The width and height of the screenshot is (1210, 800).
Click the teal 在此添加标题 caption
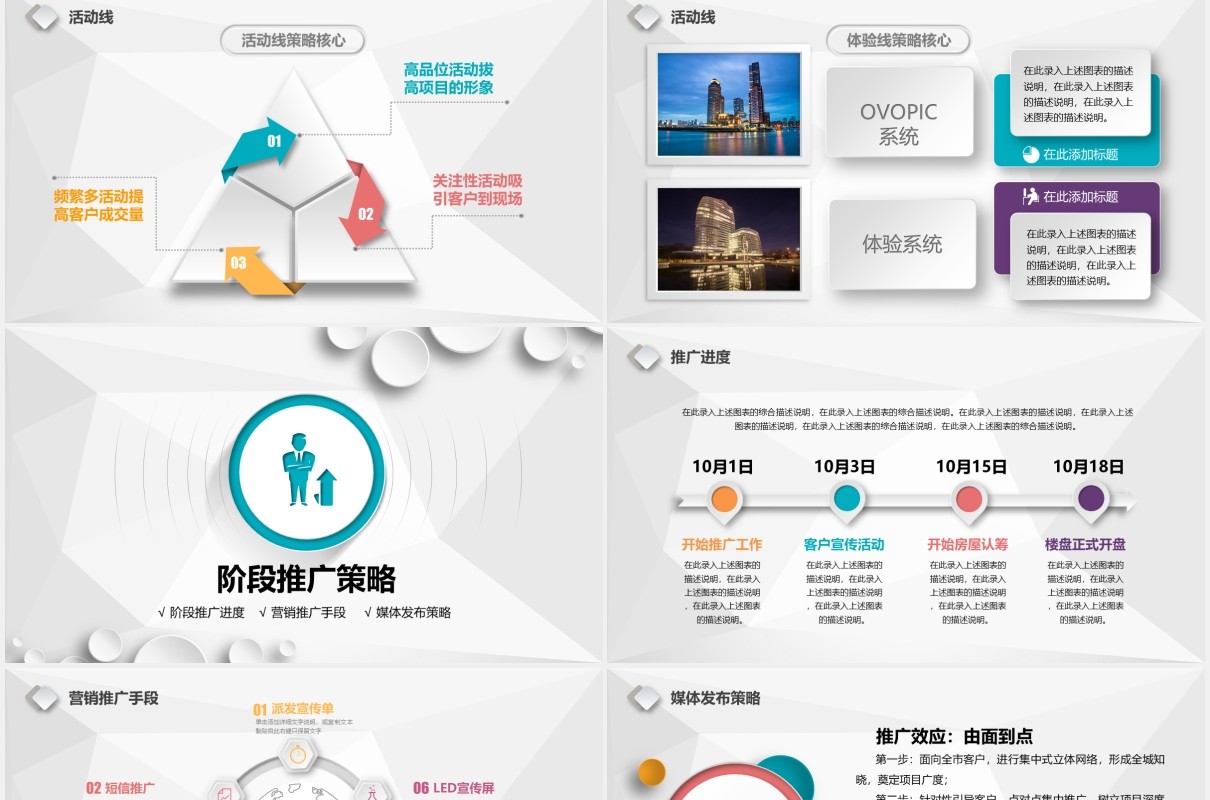point(1080,154)
